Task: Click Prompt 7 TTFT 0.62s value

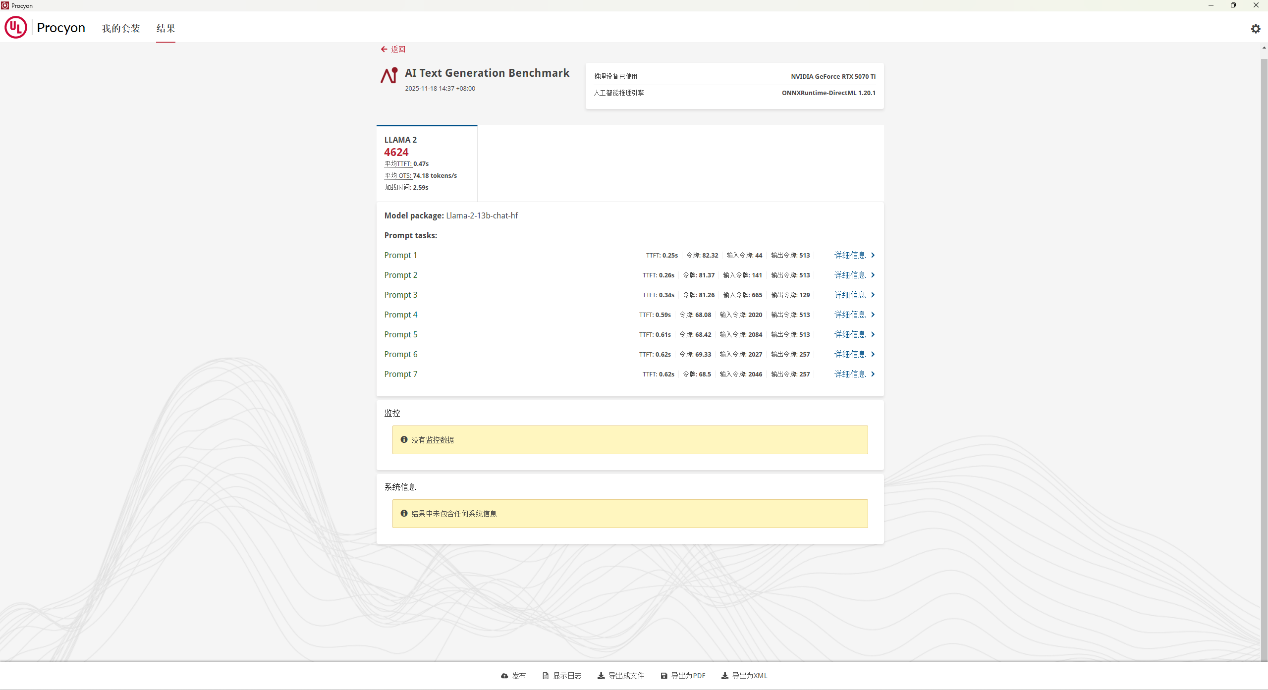Action: [x=667, y=374]
